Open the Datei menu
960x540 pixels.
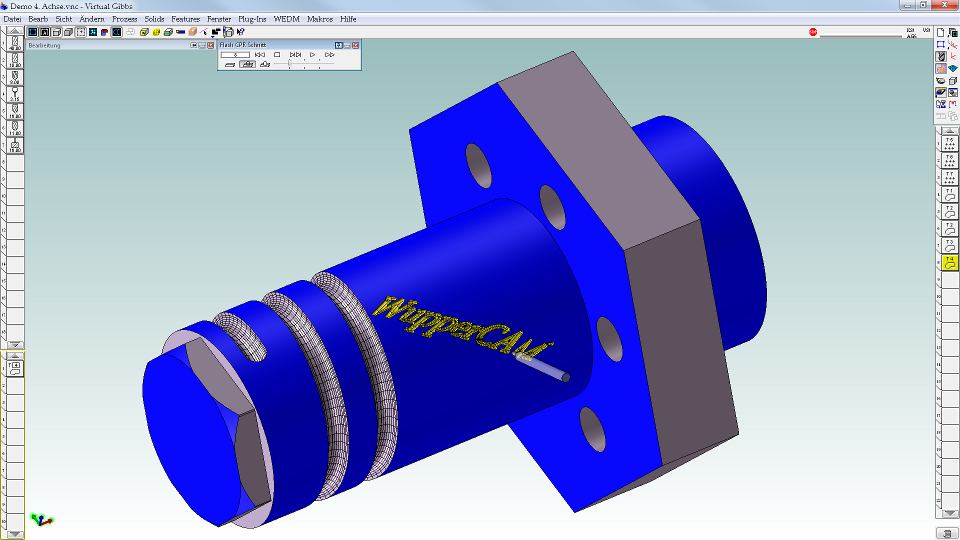tap(12, 19)
